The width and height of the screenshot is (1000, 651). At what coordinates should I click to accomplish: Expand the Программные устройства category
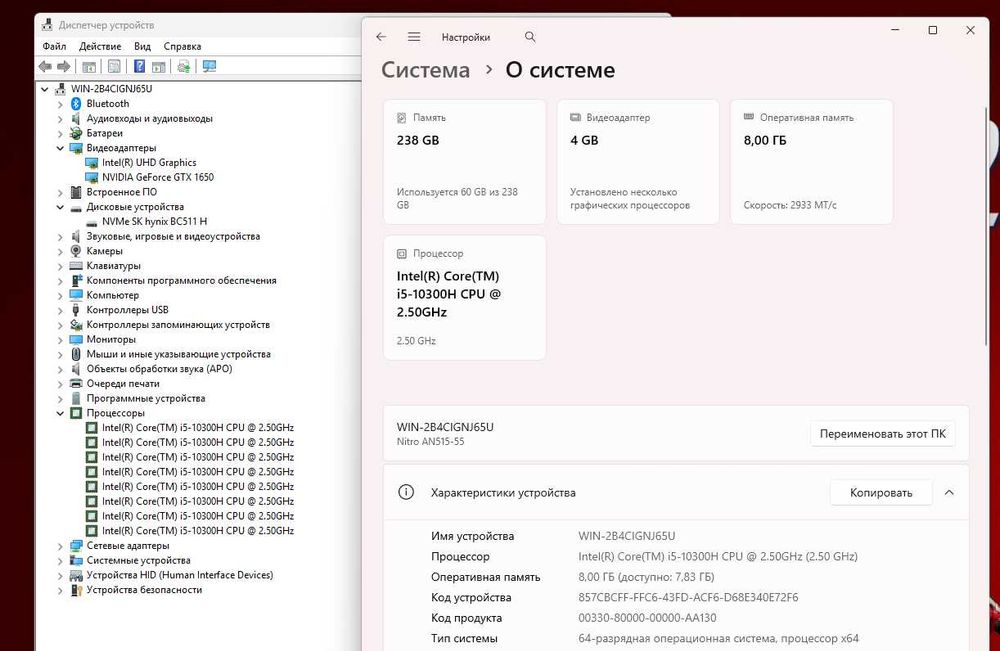(x=60, y=399)
